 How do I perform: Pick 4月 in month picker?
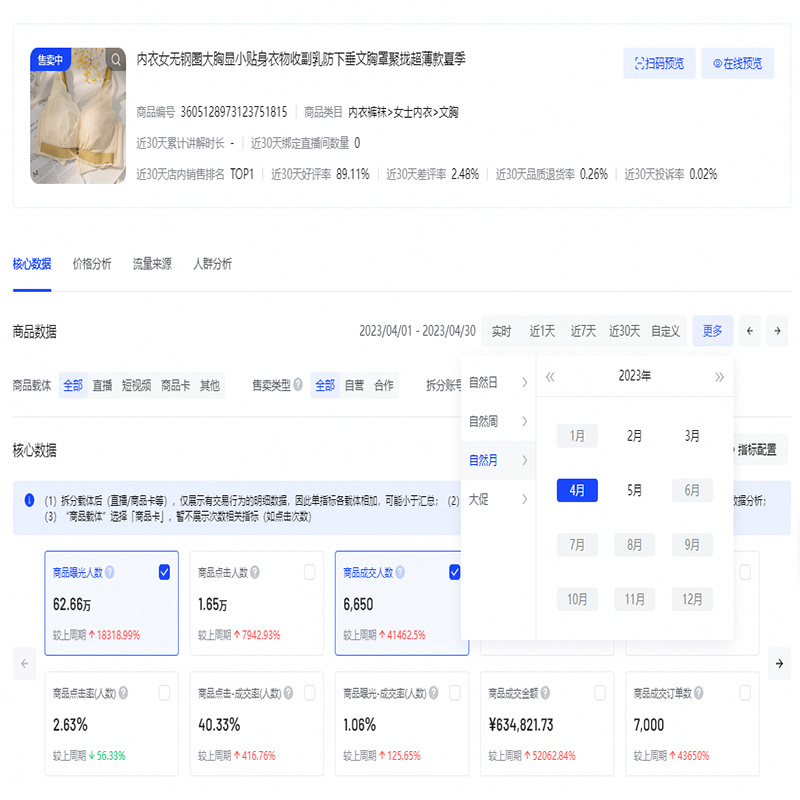(577, 490)
